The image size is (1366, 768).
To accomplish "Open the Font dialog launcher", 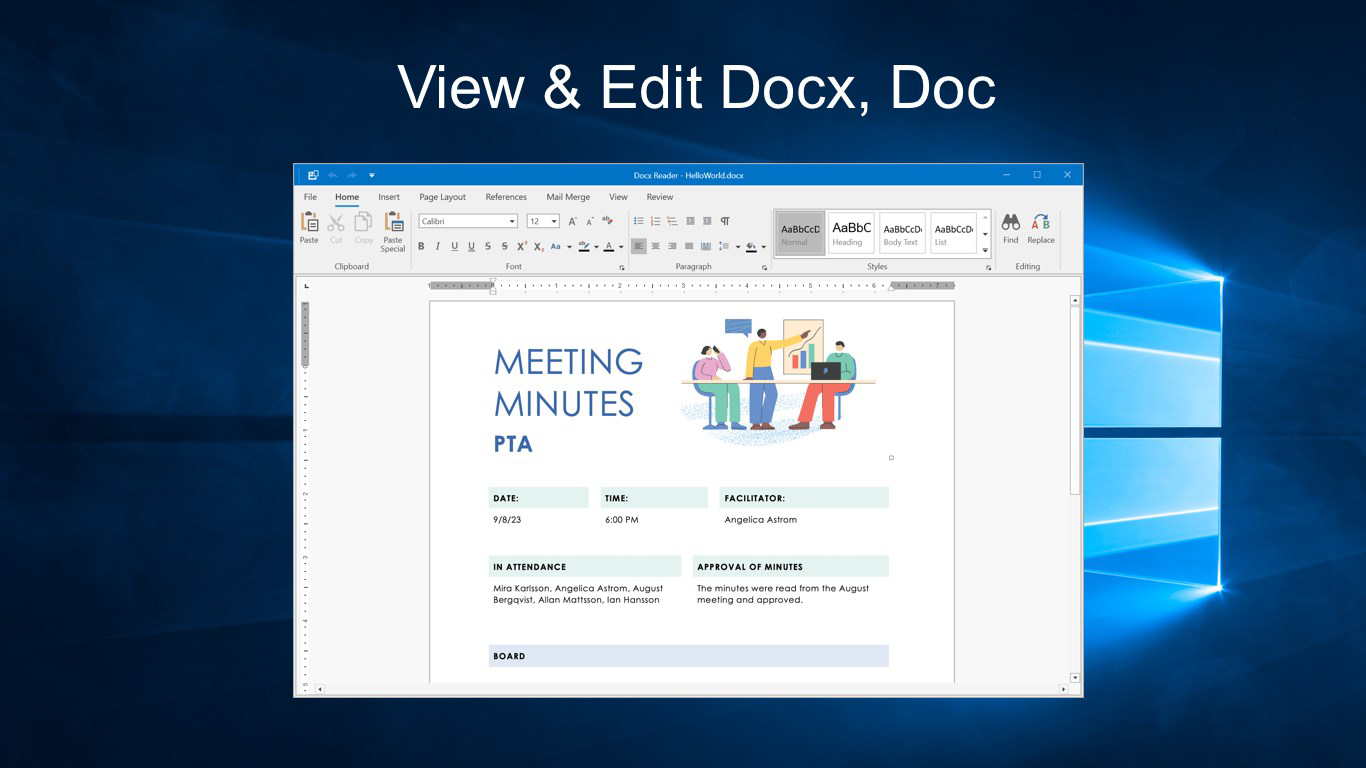I will click(x=622, y=268).
